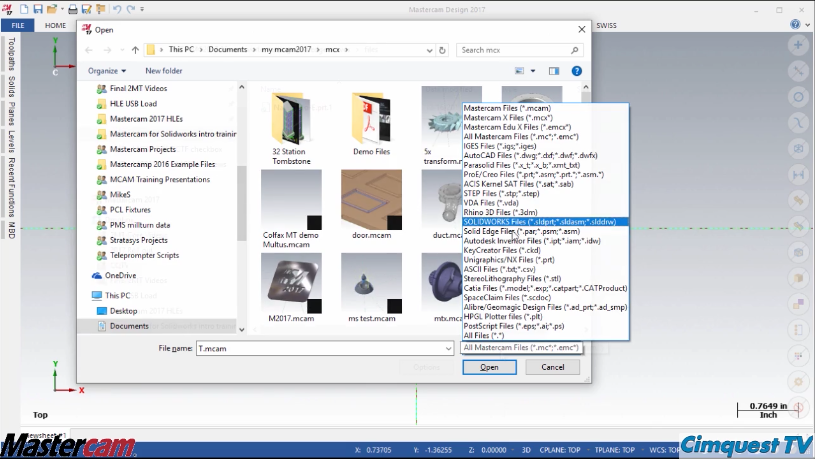Choose Mastercam Files (*.mcam) type
The height and width of the screenshot is (459, 815).
[x=545, y=108]
